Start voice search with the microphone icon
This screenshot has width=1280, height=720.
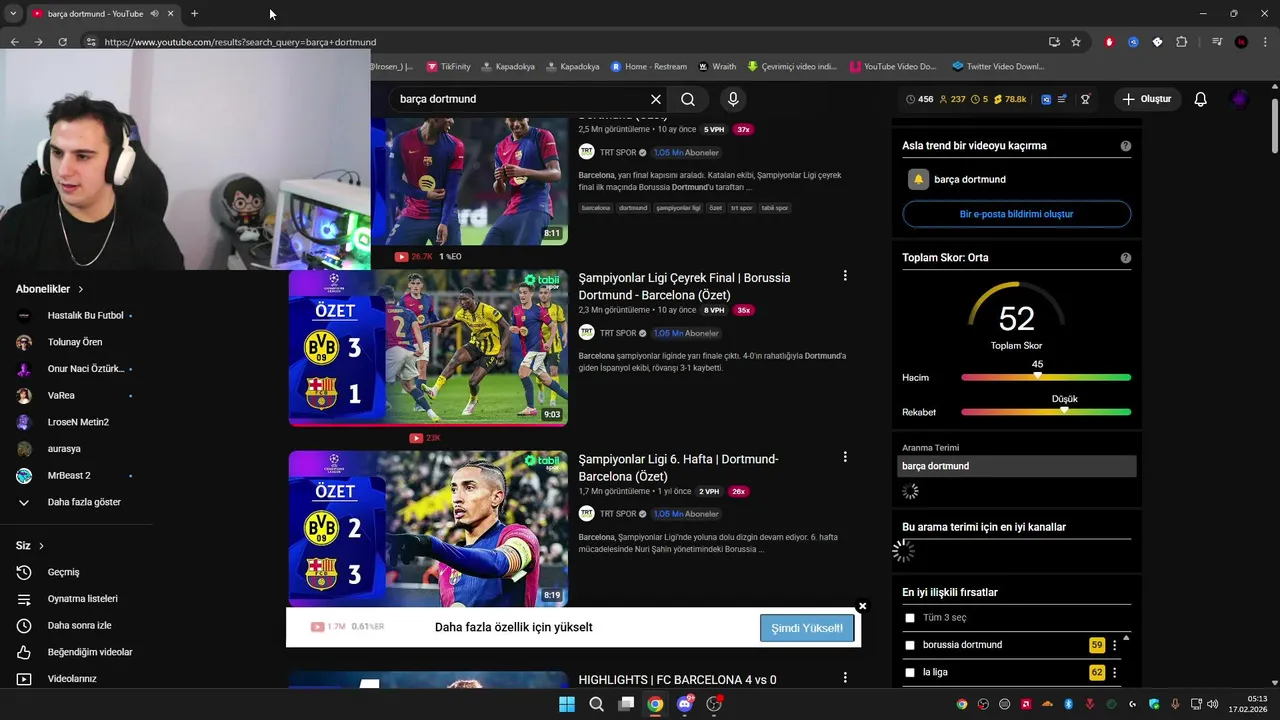coord(733,99)
